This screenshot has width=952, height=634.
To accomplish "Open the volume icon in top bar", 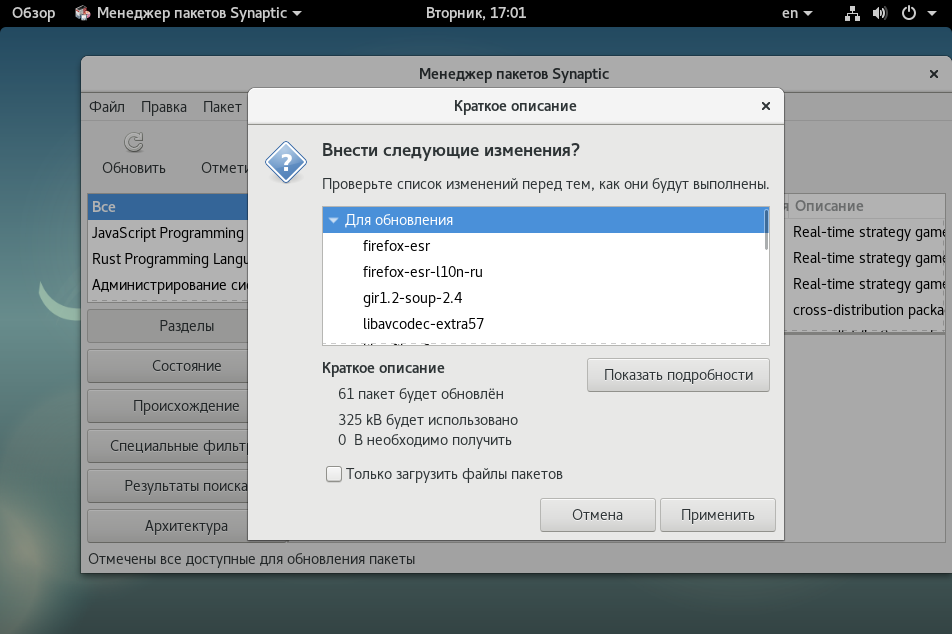I will 880,13.
